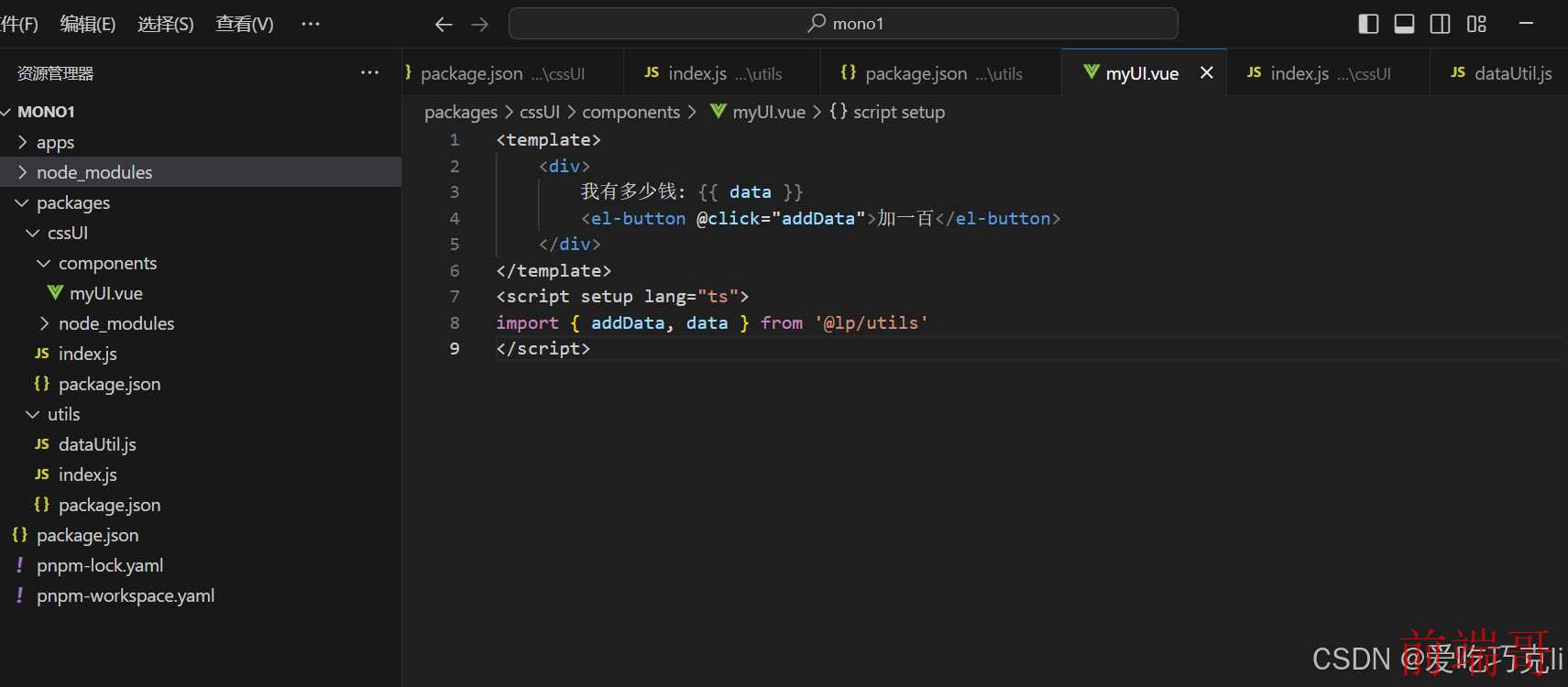Open the 编辑(E) menu
This screenshot has width=1568, height=687.
point(88,24)
